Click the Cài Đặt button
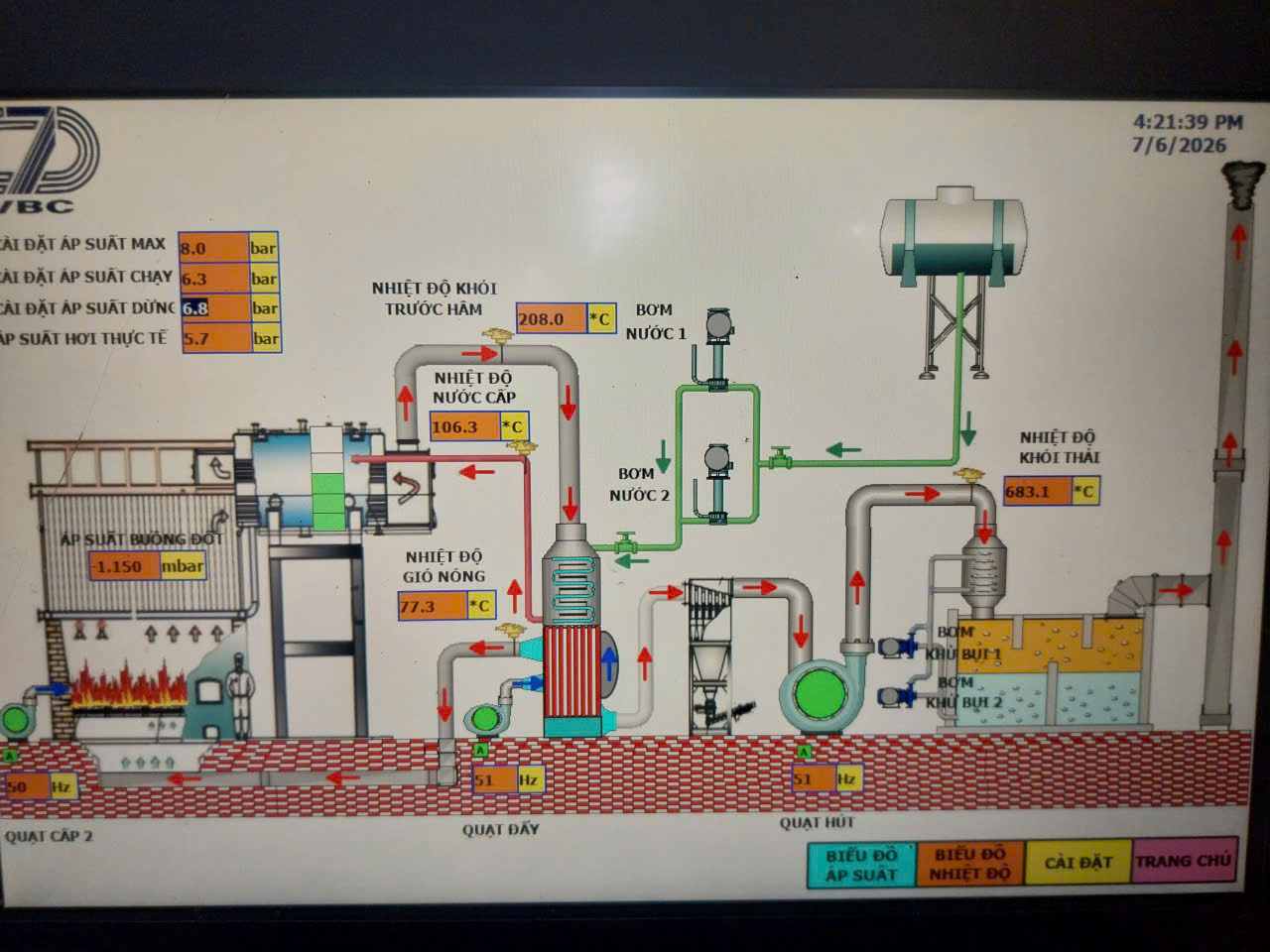 [1078, 863]
